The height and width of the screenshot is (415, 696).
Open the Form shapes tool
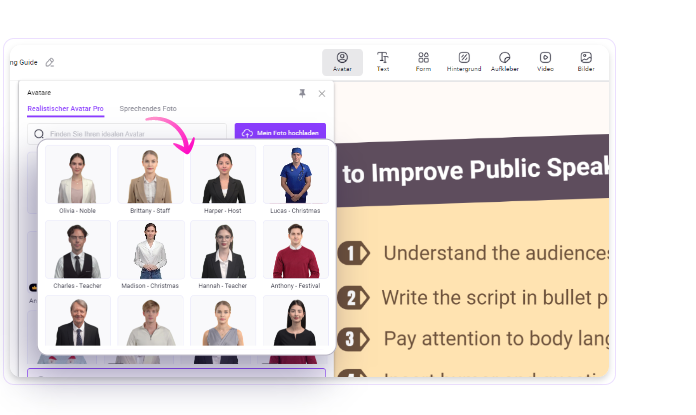pos(424,62)
